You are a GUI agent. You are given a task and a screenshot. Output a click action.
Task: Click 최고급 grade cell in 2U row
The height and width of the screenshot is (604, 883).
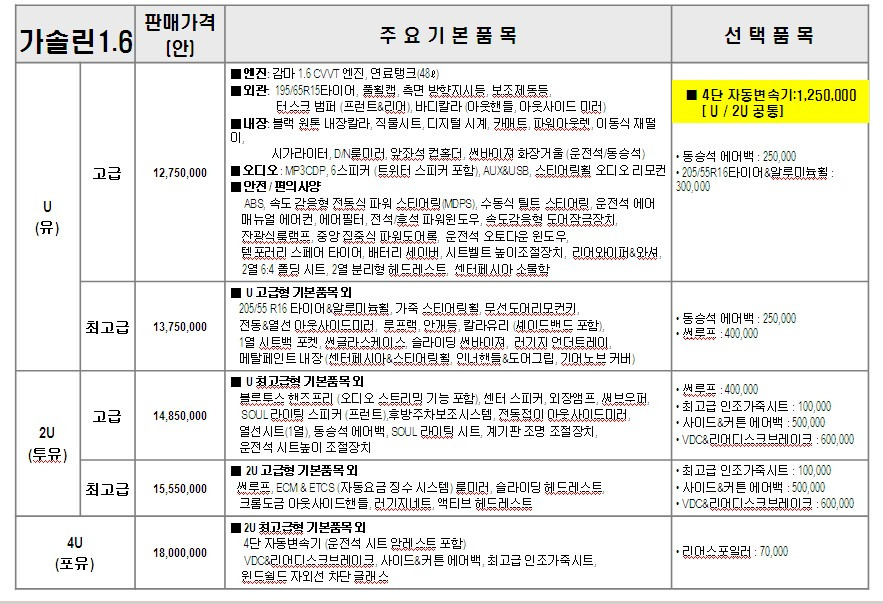(107, 489)
